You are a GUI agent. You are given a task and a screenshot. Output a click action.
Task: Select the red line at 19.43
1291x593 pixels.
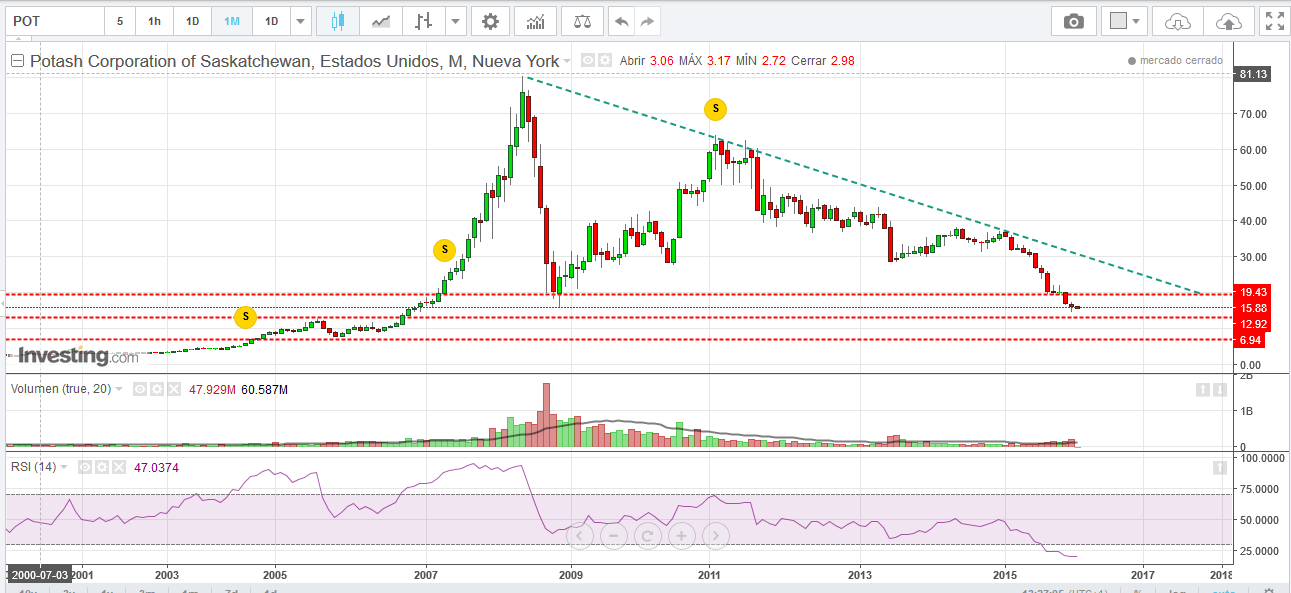(x=620, y=294)
